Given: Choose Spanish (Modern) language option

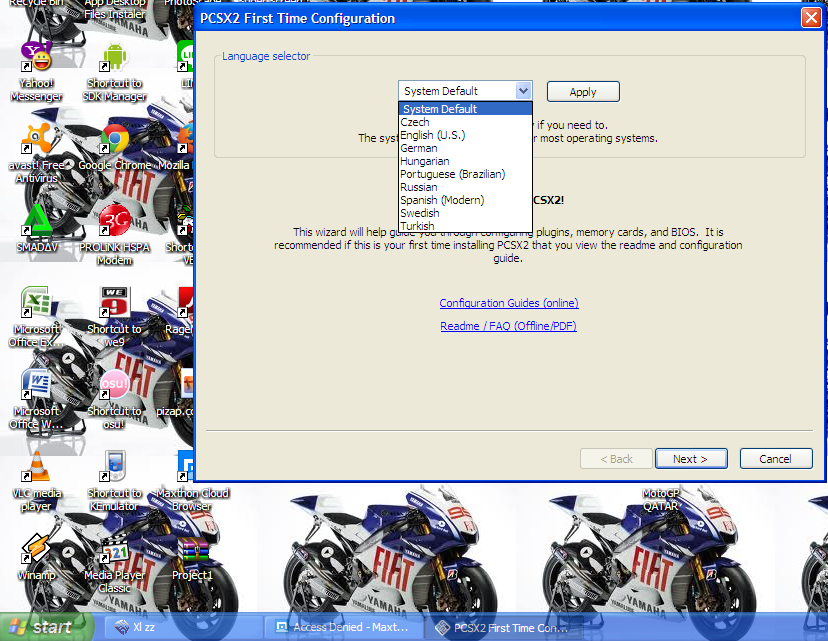Looking at the screenshot, I should click(x=465, y=200).
